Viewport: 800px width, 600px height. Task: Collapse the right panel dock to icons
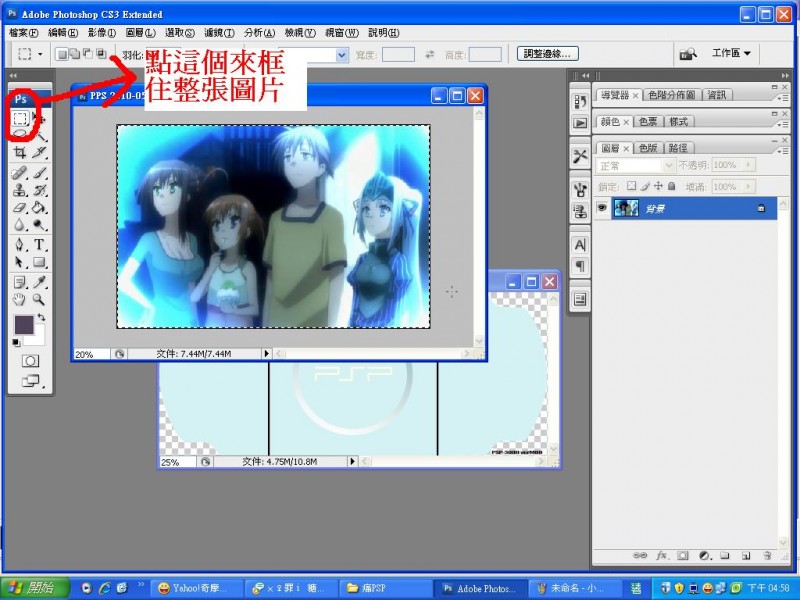(785, 76)
